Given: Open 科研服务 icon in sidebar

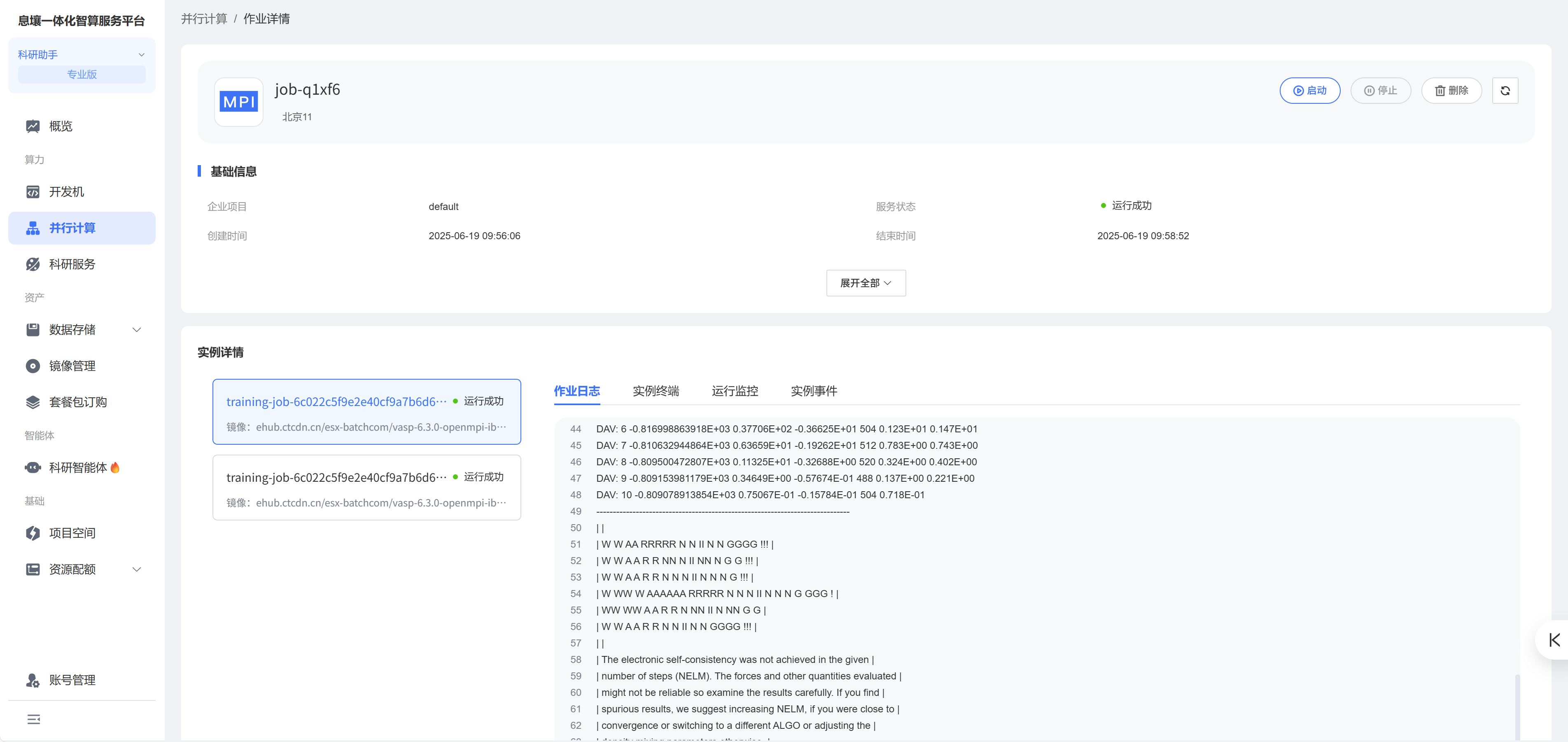Looking at the screenshot, I should pos(33,264).
